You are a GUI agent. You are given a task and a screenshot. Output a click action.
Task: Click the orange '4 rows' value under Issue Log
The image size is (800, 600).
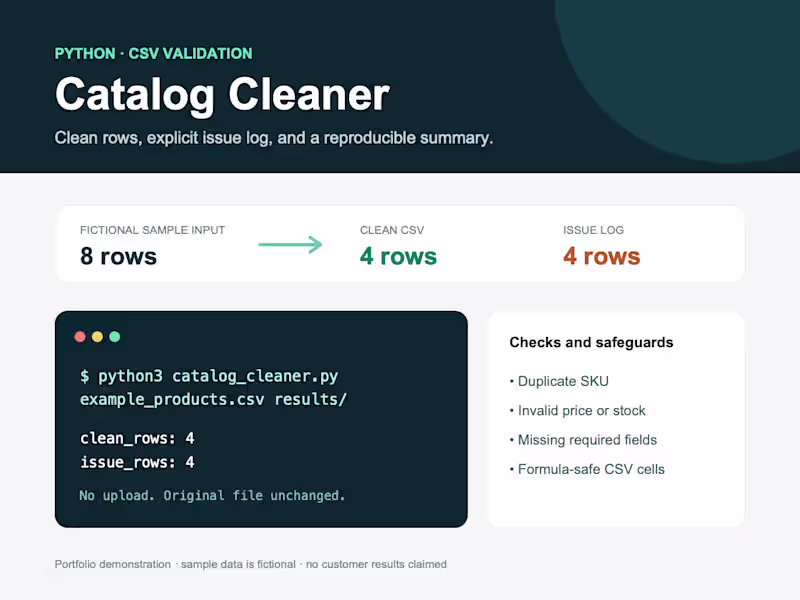[x=602, y=256]
